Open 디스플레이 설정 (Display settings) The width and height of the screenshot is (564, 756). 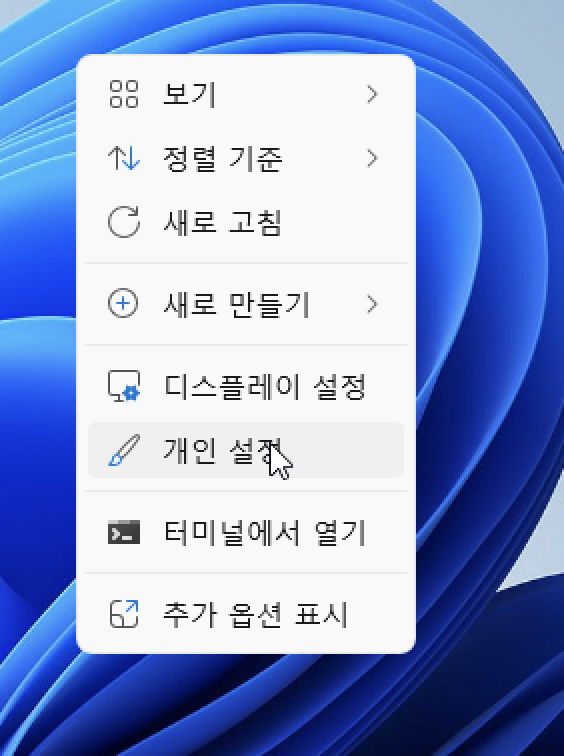(x=246, y=386)
